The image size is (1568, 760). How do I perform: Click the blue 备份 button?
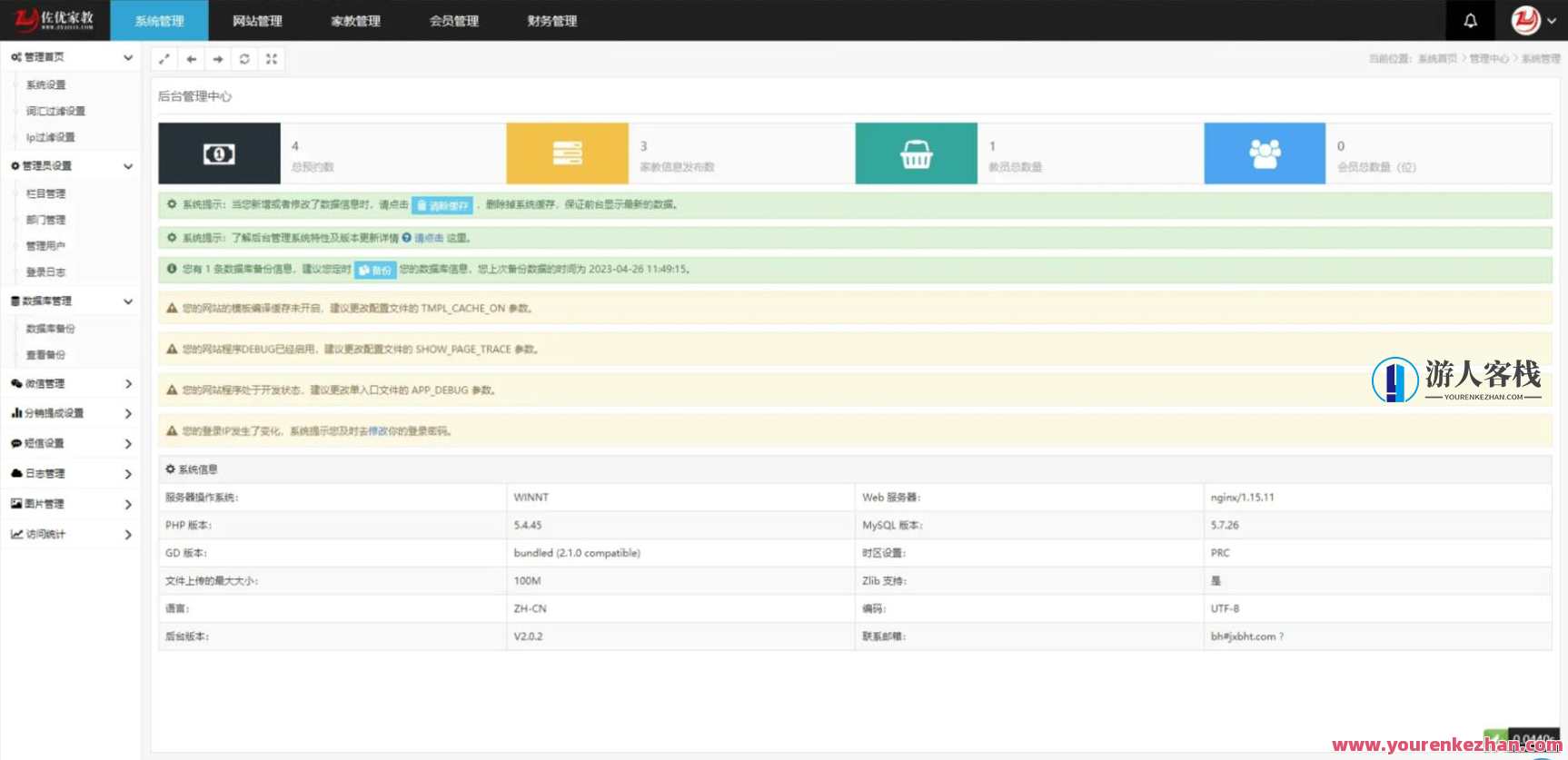tap(375, 270)
